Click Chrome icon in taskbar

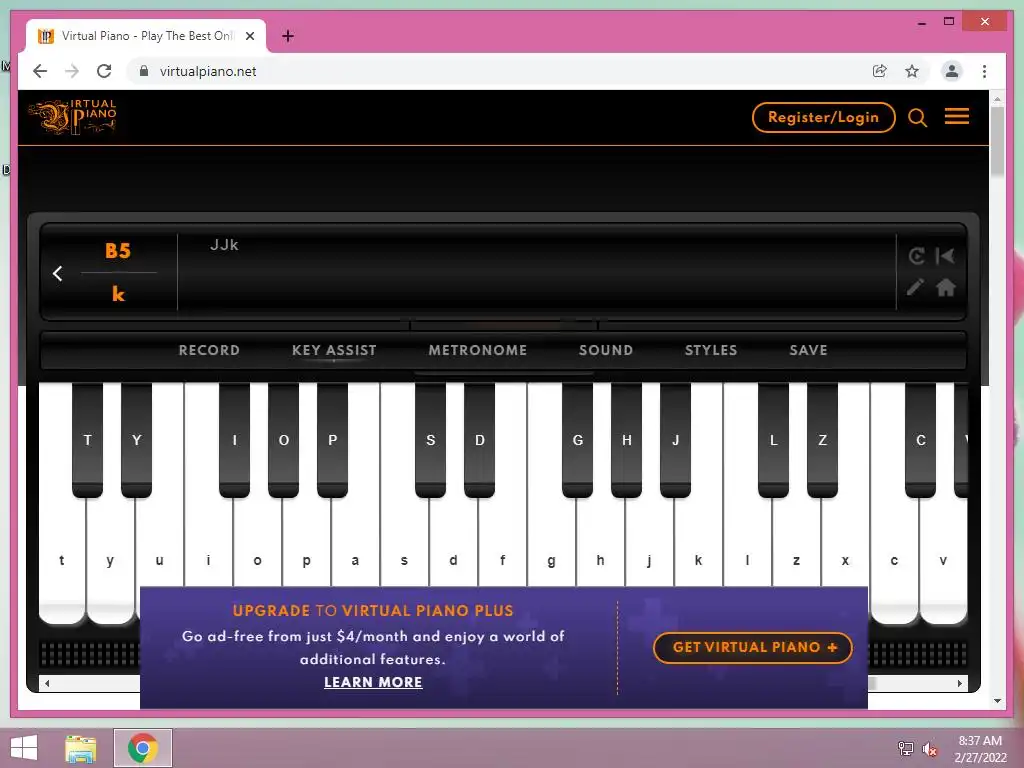click(x=143, y=748)
